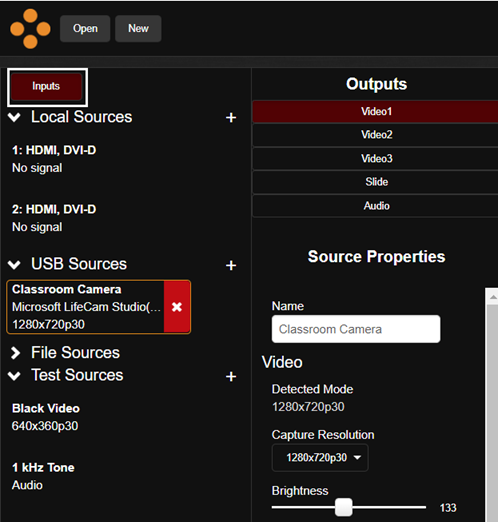This screenshot has height=522, width=498.
Task: Collapse the Local Sources section
Action: [x=14, y=117]
